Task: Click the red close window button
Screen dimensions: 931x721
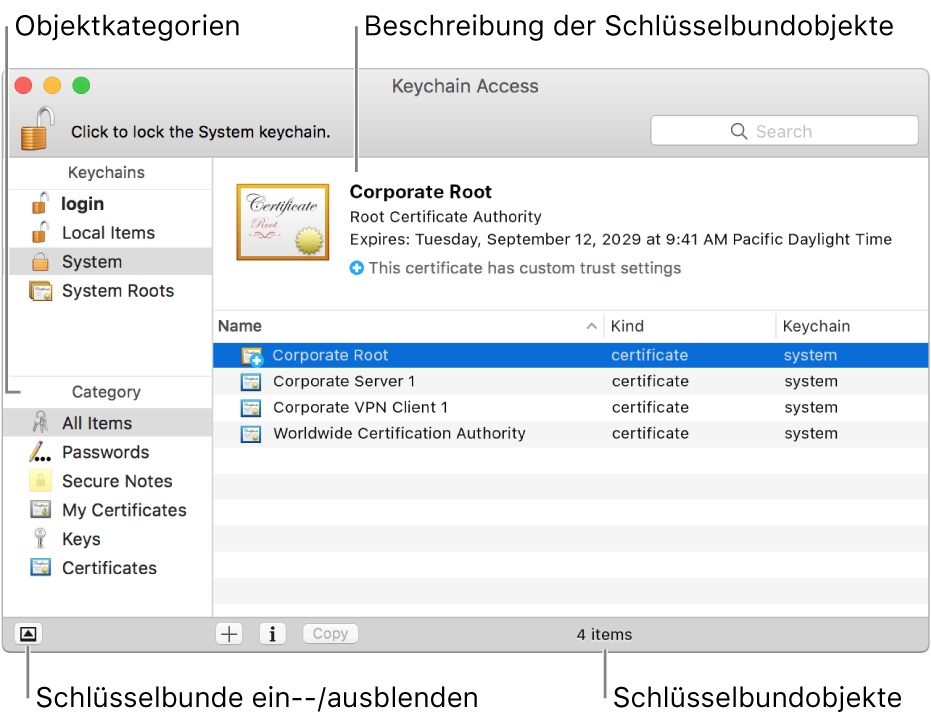Action: [23, 86]
